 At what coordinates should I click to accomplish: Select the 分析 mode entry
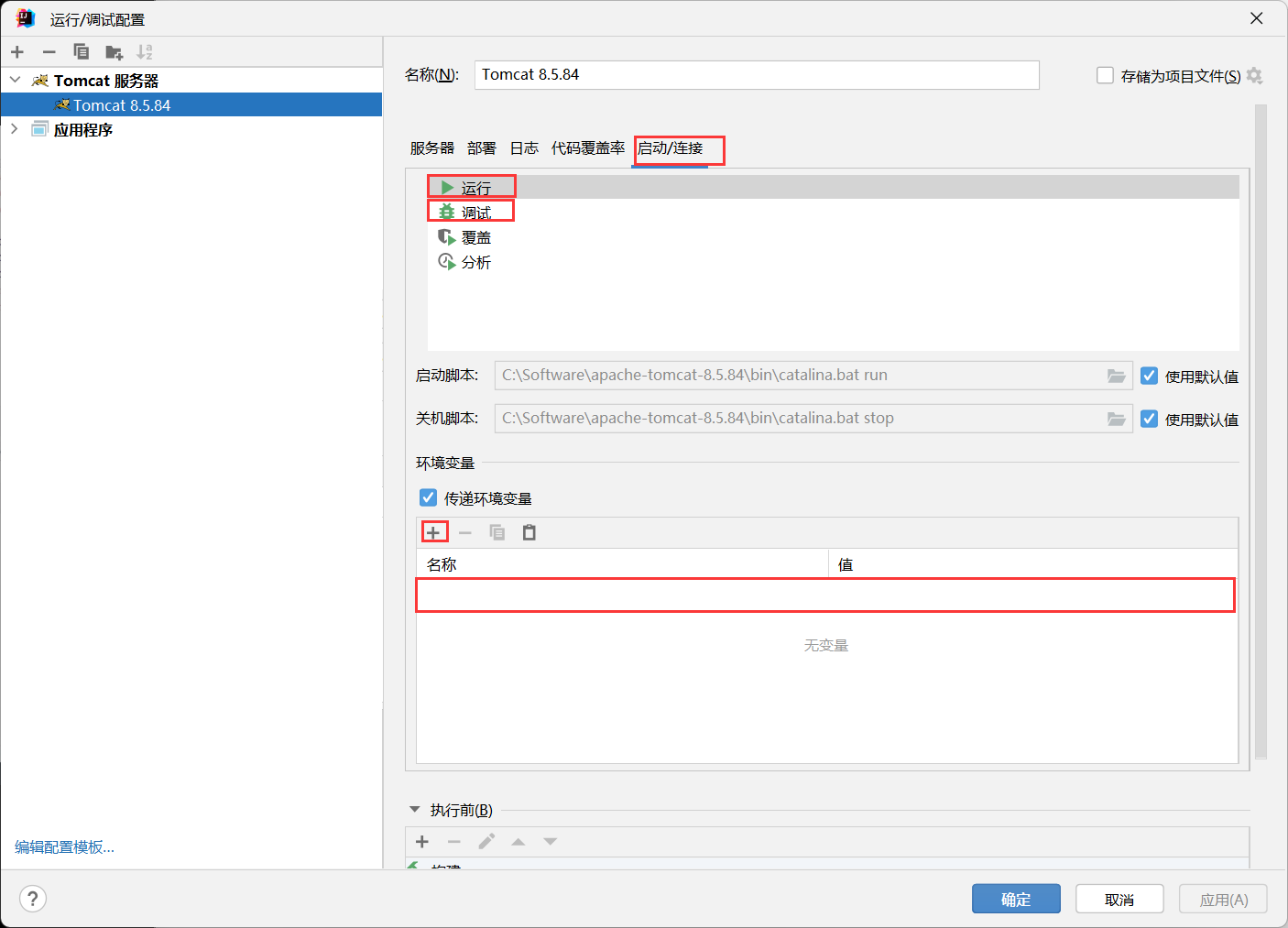[x=833, y=261]
